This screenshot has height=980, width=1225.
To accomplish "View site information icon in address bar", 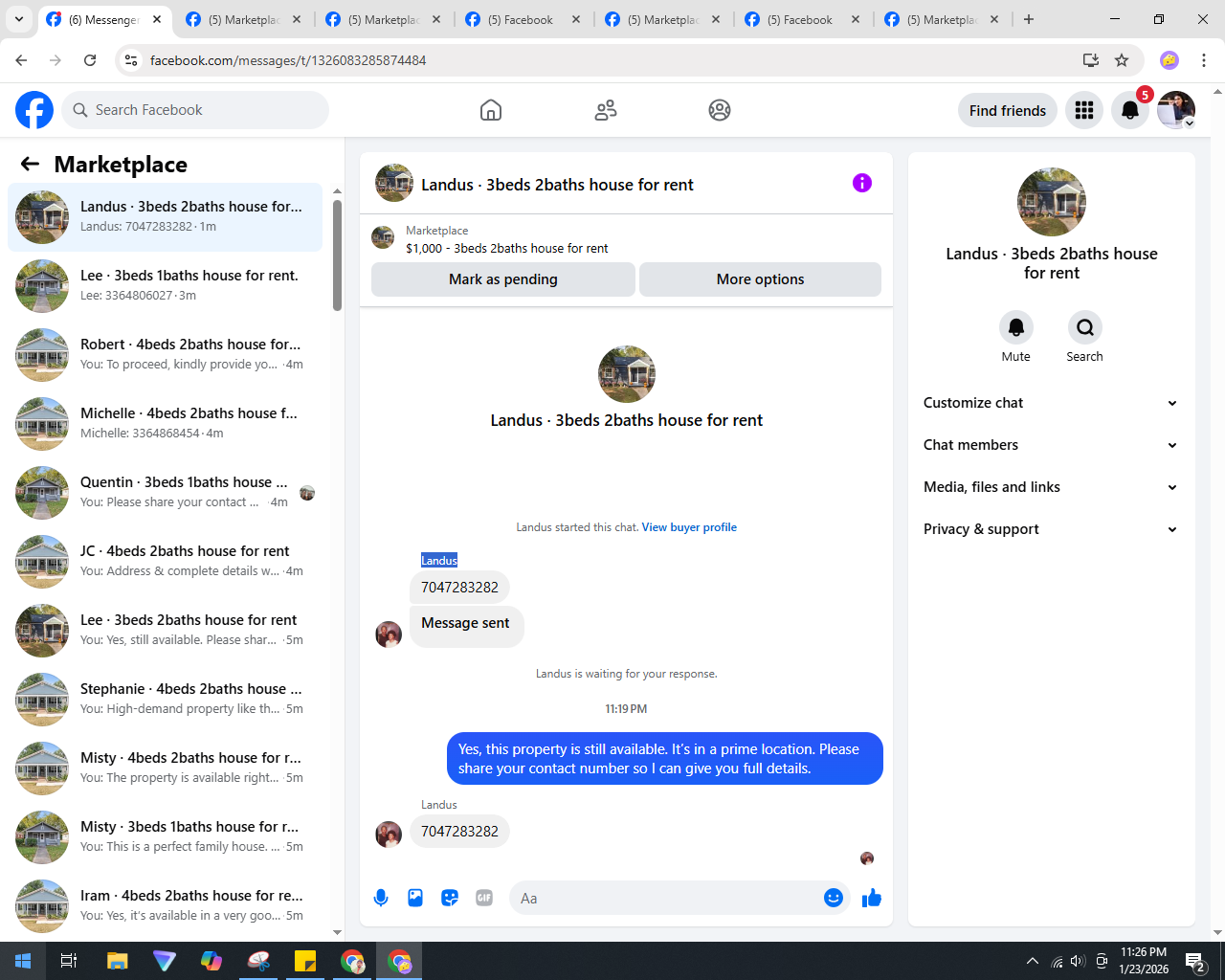I will point(131,60).
